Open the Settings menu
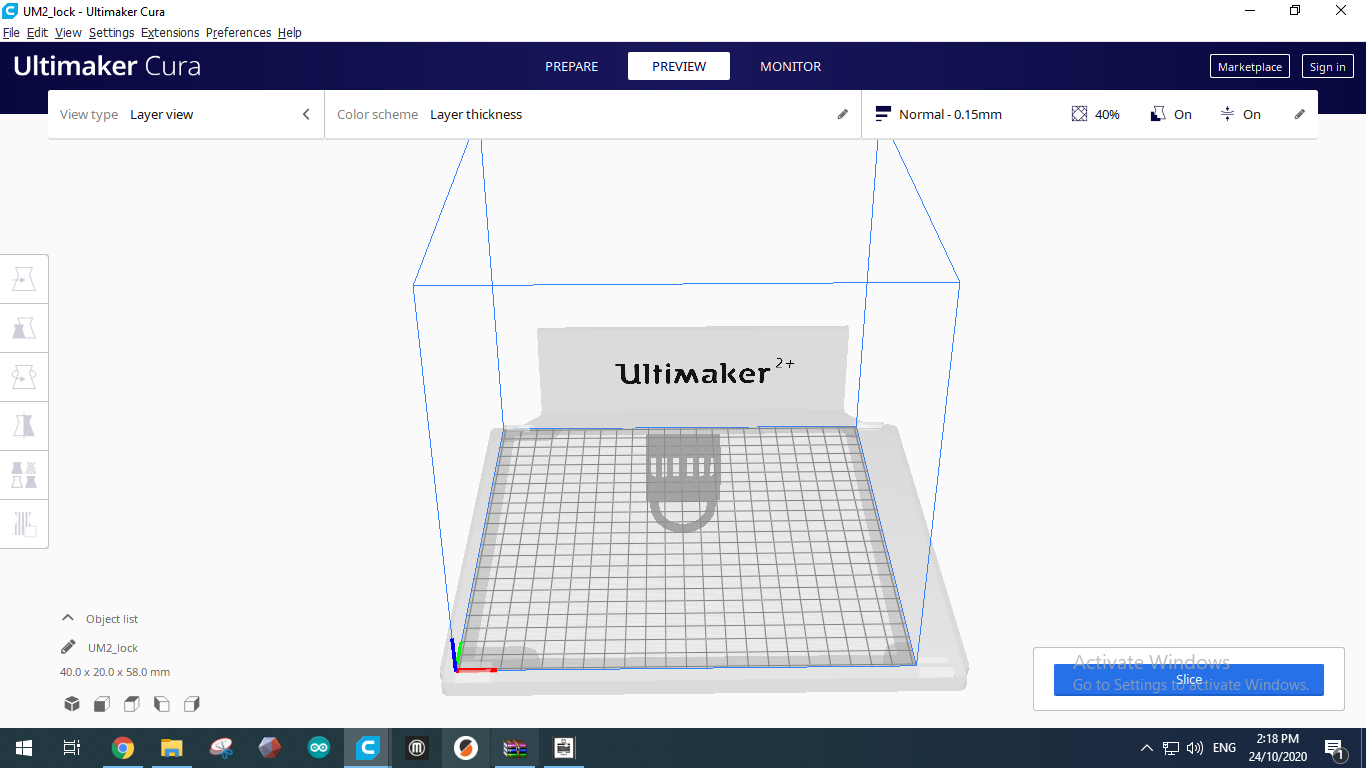 coord(111,32)
